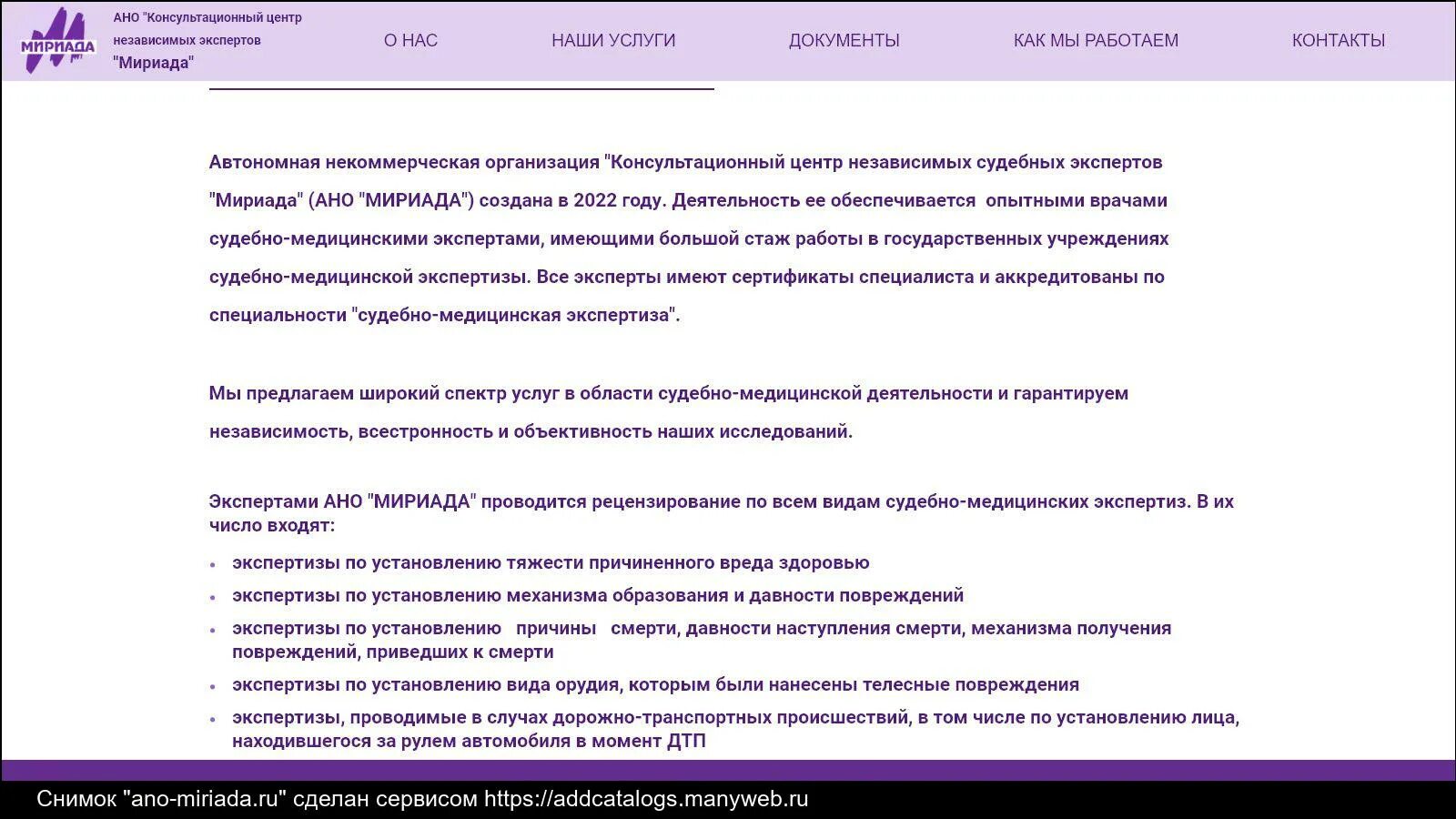Screen dimensions: 1456x819
Task: Open the О НАС menu item
Action: [410, 40]
